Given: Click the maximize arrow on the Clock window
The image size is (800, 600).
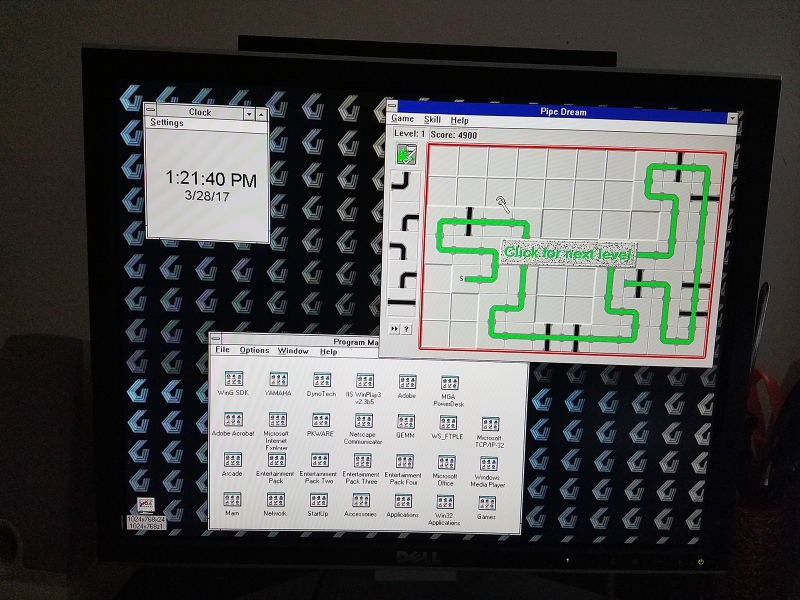Looking at the screenshot, I should (x=261, y=115).
